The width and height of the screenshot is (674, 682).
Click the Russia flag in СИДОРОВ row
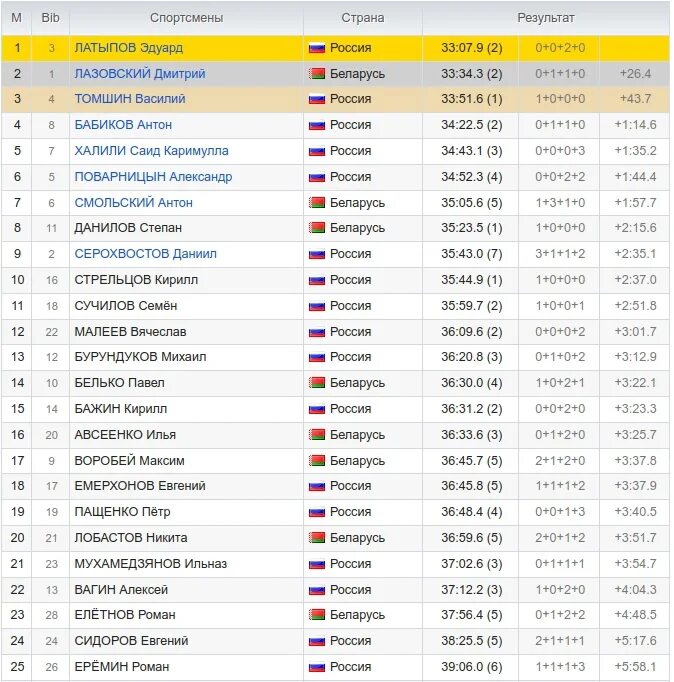(x=317, y=641)
